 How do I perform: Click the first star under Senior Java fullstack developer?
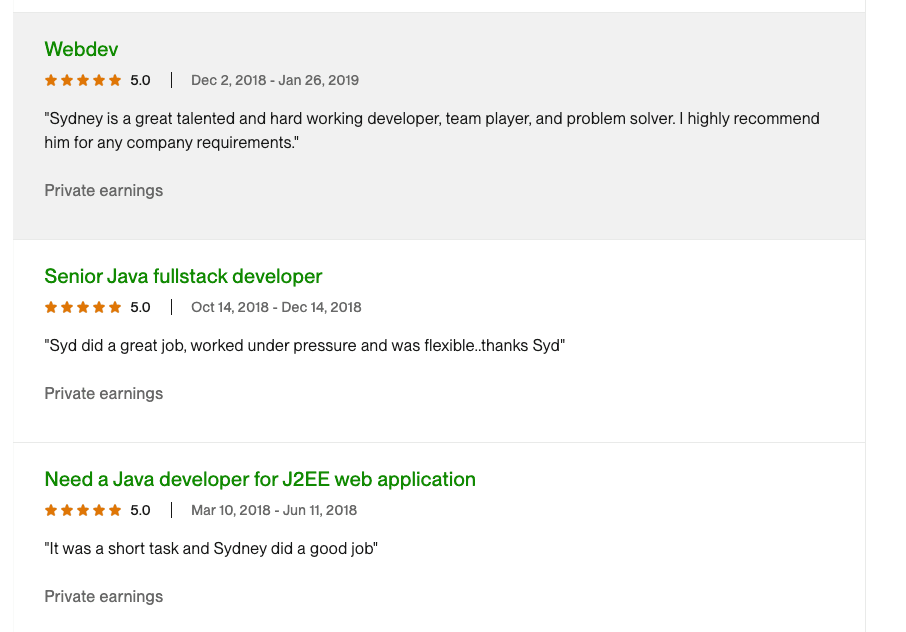(x=49, y=307)
